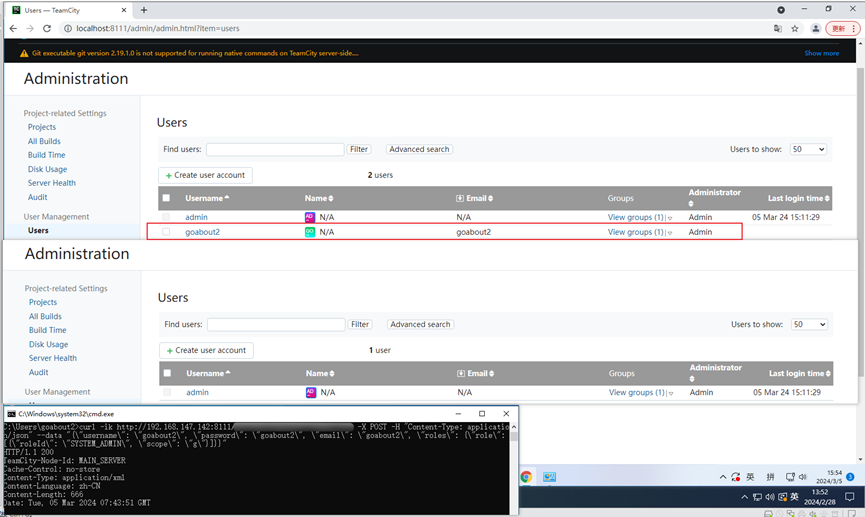This screenshot has height=517, width=865.
Task: Tick select-all checkbox in the 1 user table
Action: point(167,373)
